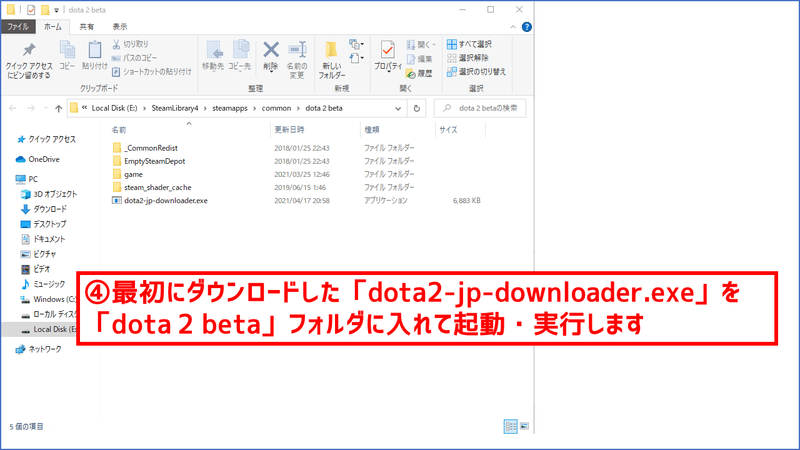Open ピクチャ in navigation pane
This screenshot has width=800, height=450.
click(x=38, y=254)
